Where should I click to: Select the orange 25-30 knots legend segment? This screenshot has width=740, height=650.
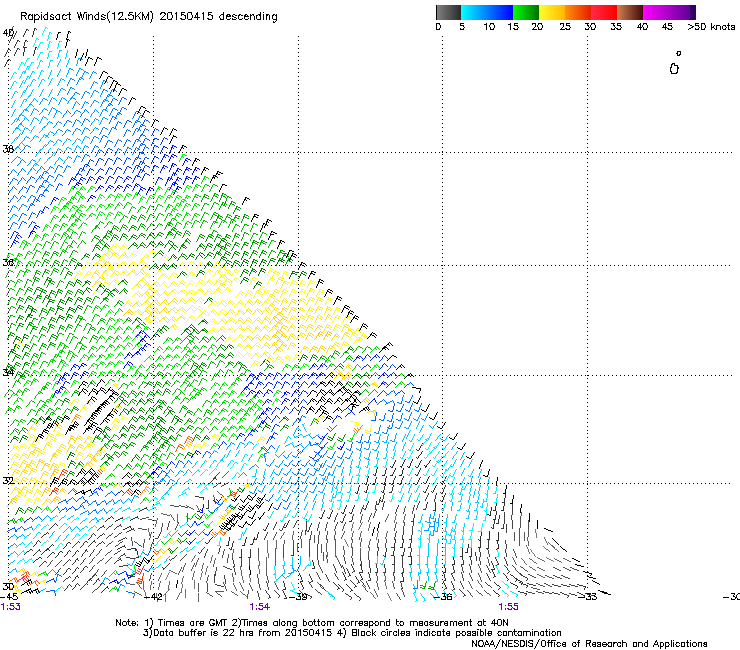pyautogui.click(x=578, y=12)
